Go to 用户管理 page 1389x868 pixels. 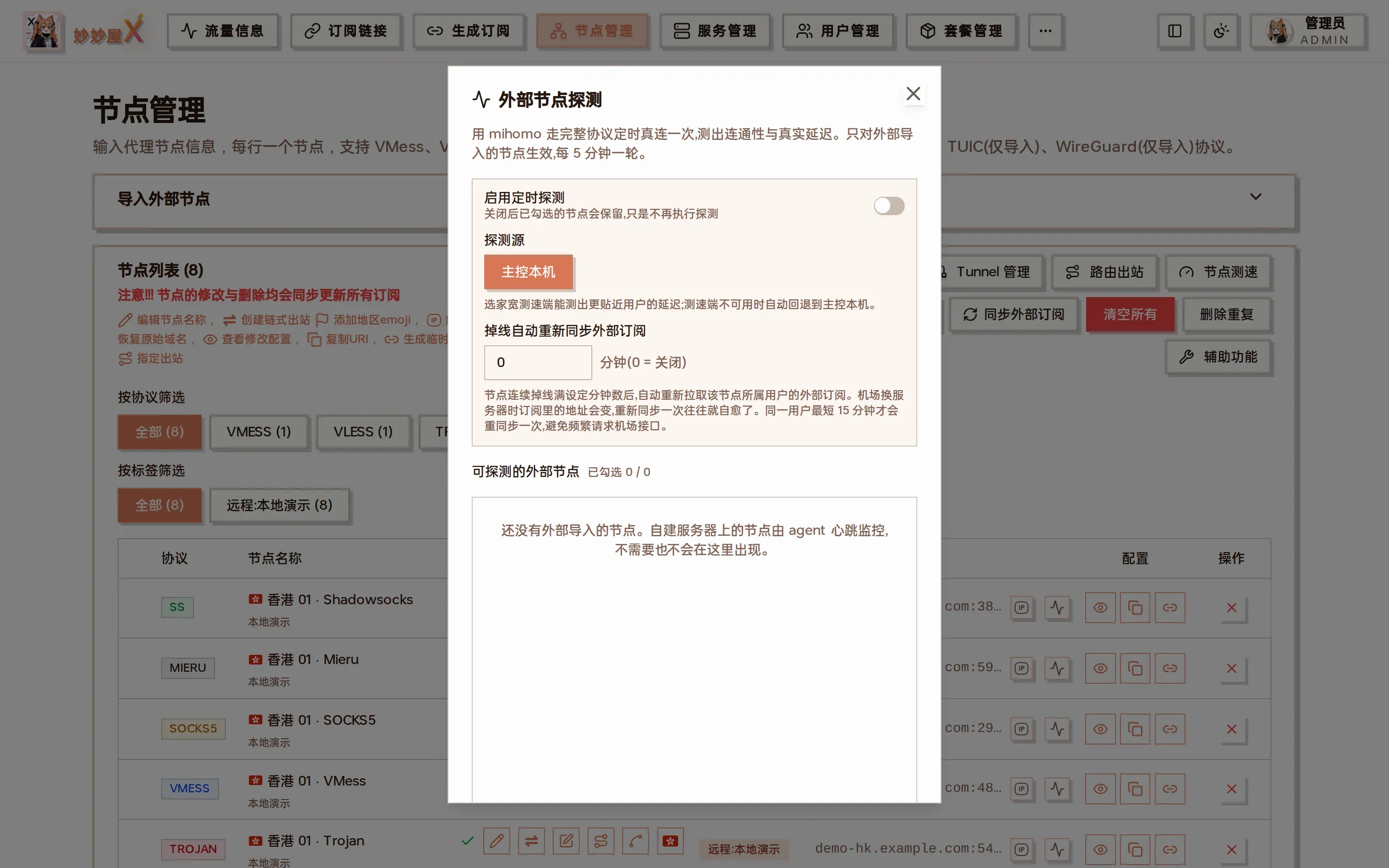point(838,31)
